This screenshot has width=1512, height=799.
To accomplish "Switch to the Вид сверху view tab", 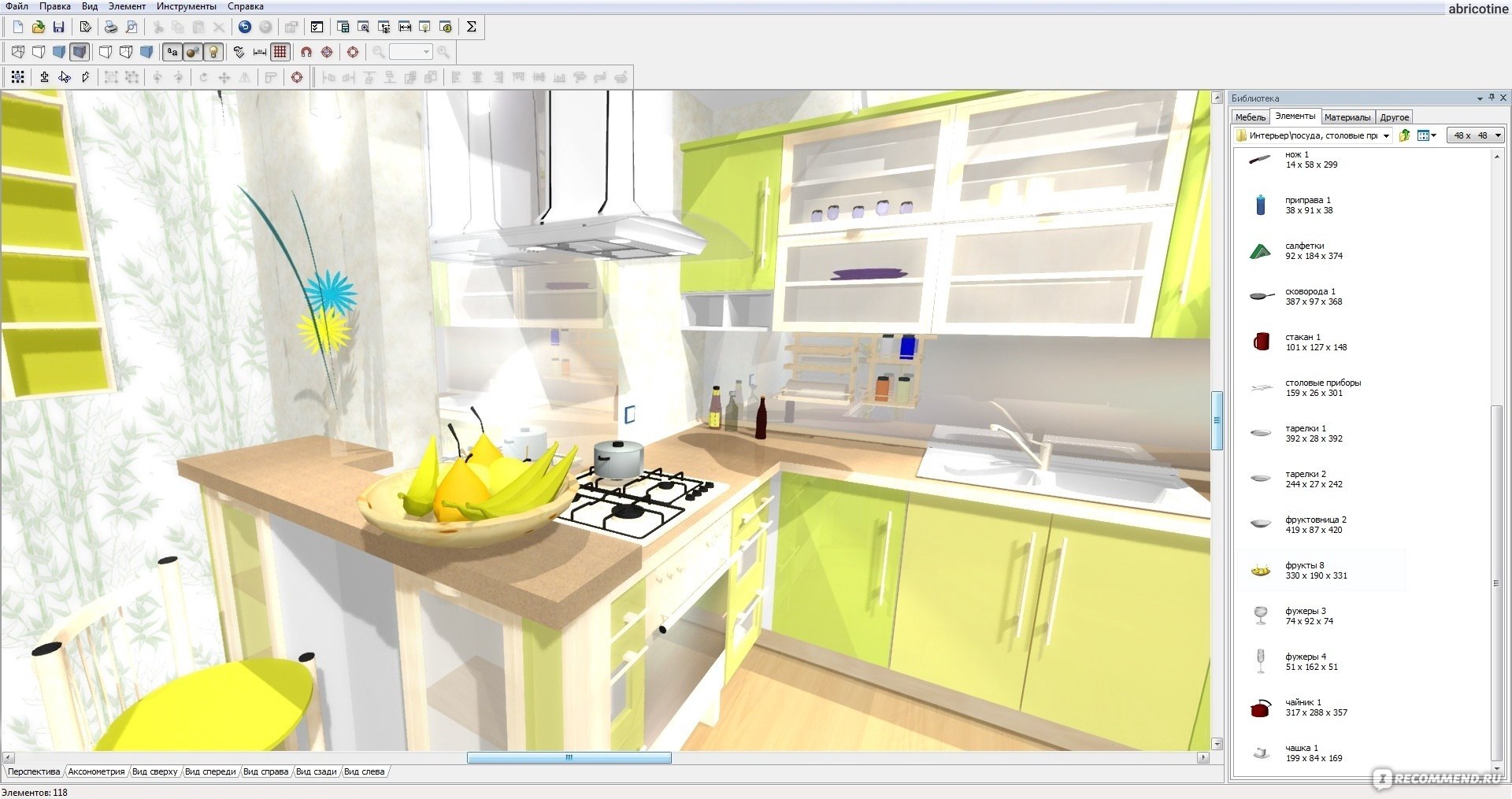I will [x=154, y=771].
